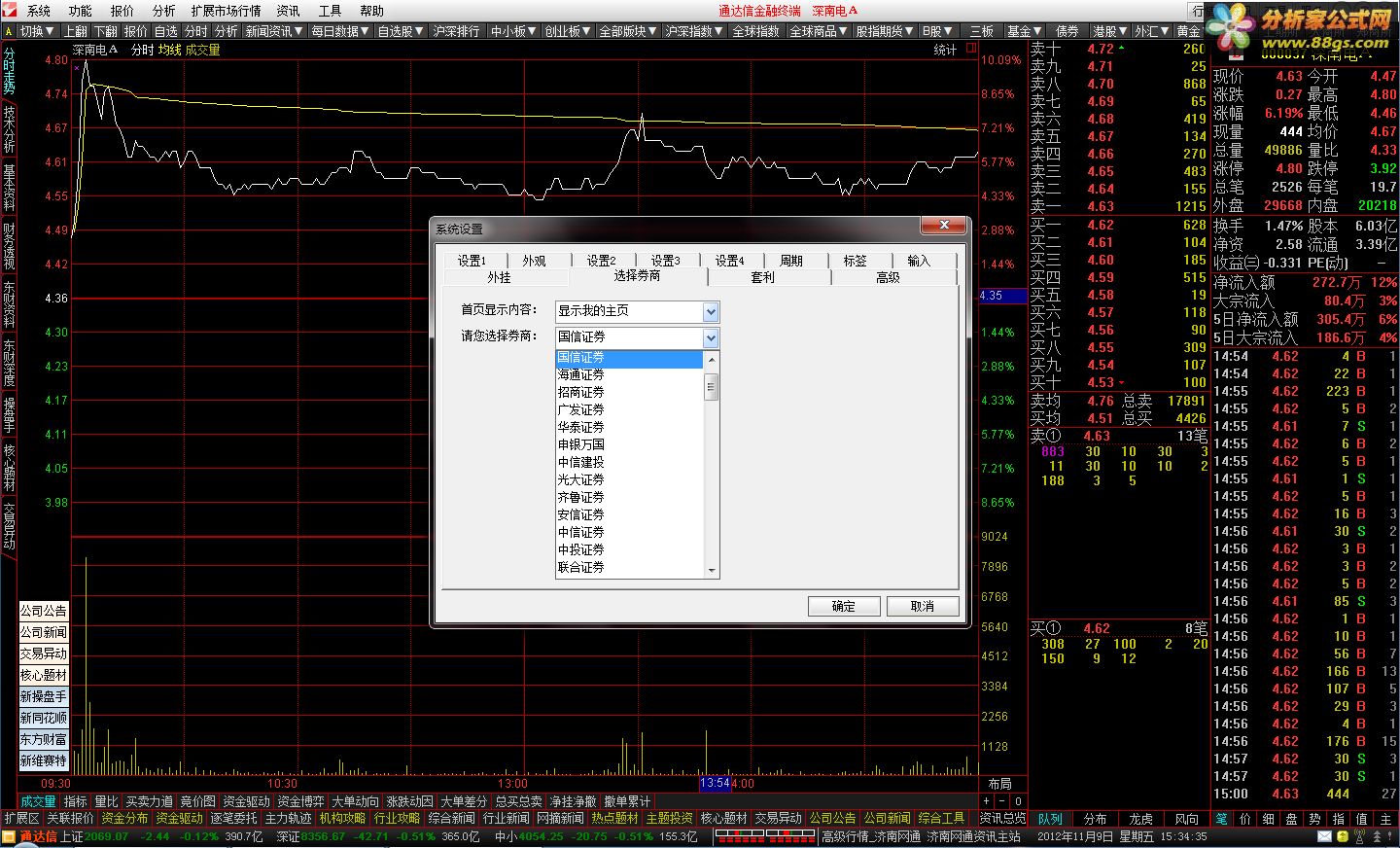
Task: Click the plus button under the chart
Action: point(986,801)
